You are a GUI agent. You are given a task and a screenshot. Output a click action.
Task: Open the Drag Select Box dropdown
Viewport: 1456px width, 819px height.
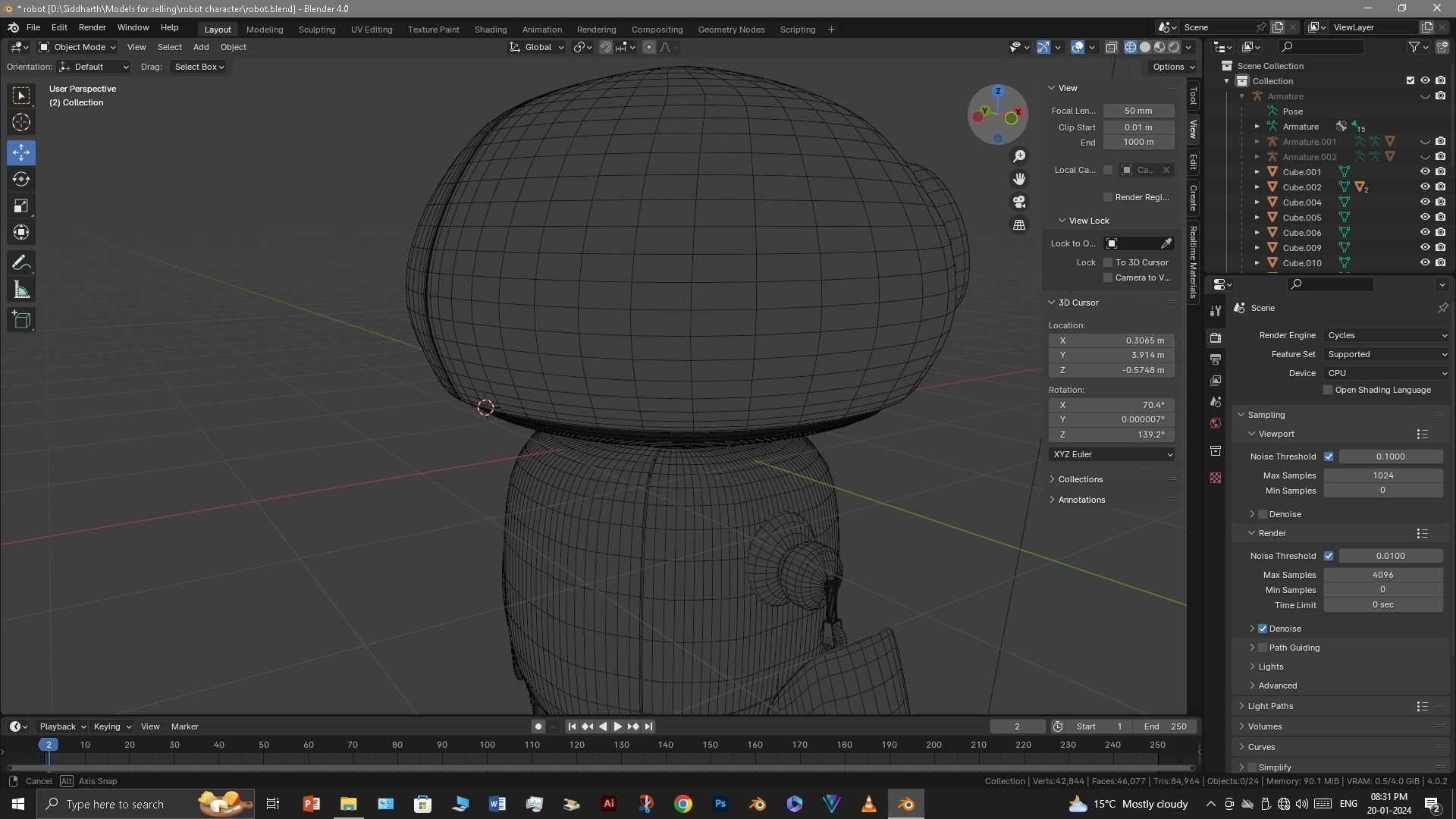click(199, 67)
